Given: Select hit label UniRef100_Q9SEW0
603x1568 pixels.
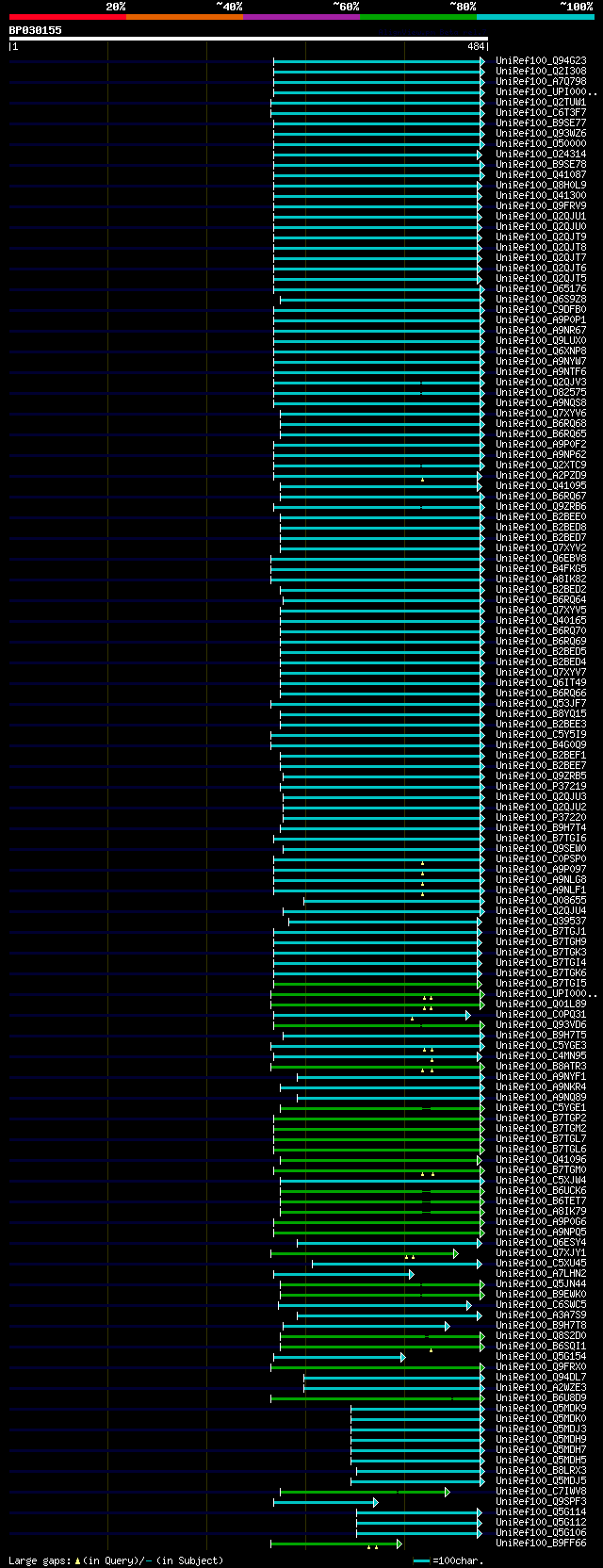Looking at the screenshot, I should (541, 848).
